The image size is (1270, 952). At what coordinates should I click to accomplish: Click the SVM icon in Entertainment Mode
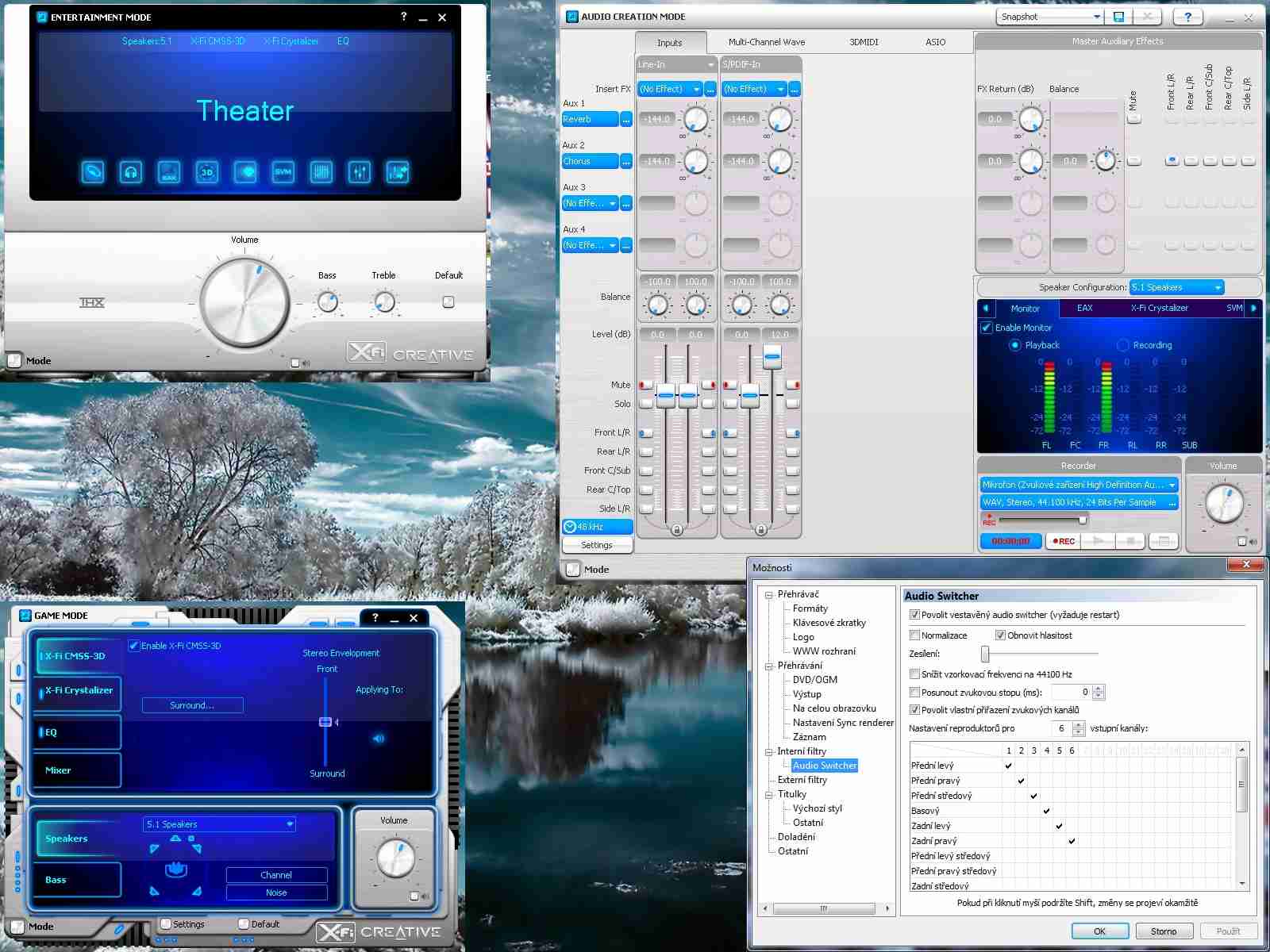click(283, 172)
